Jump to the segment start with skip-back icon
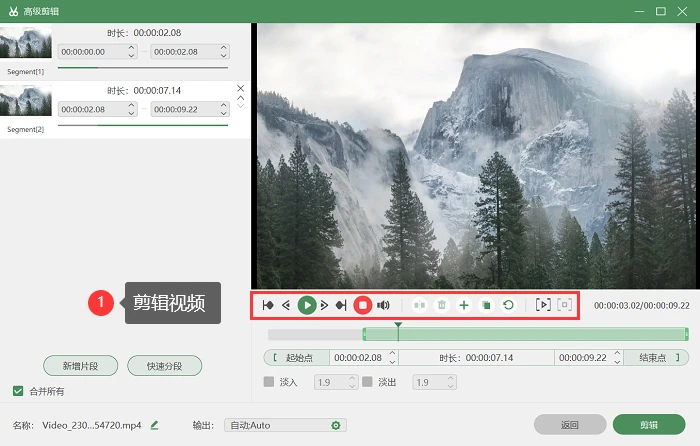 tap(268, 305)
